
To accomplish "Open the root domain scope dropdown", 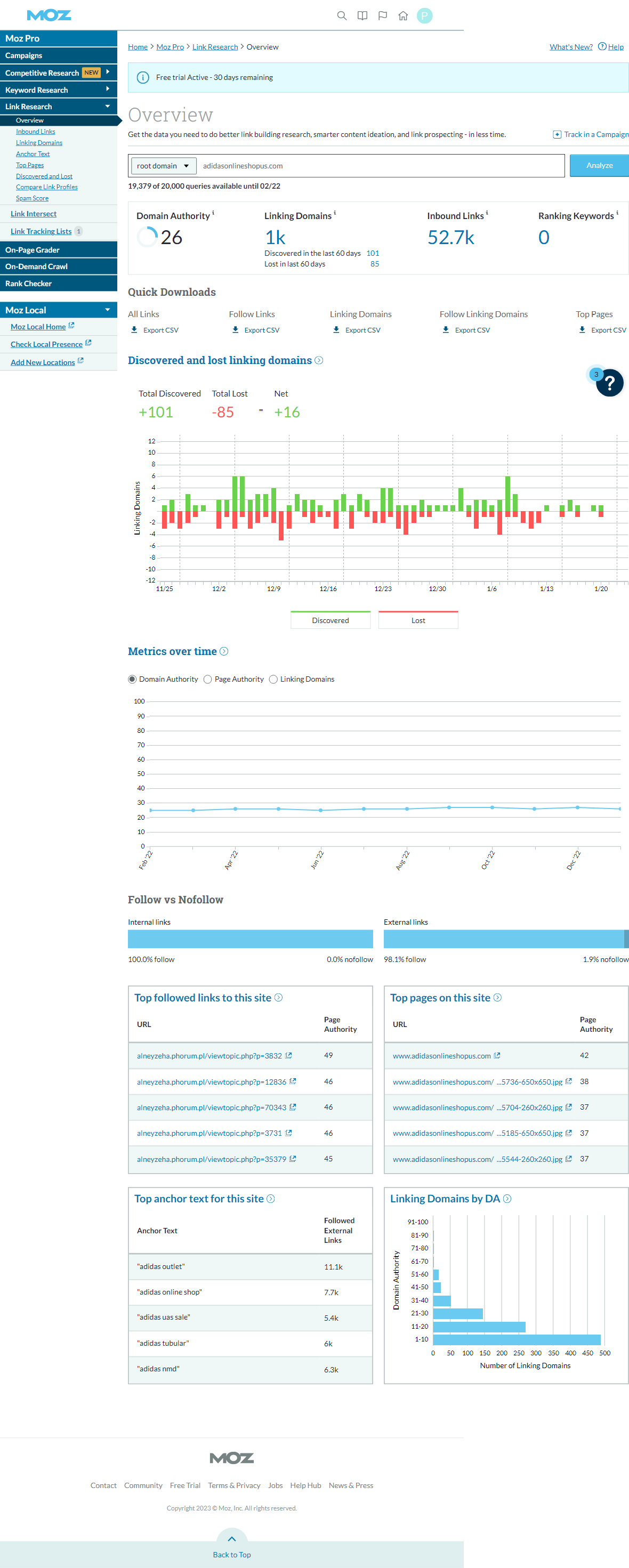I will (164, 166).
